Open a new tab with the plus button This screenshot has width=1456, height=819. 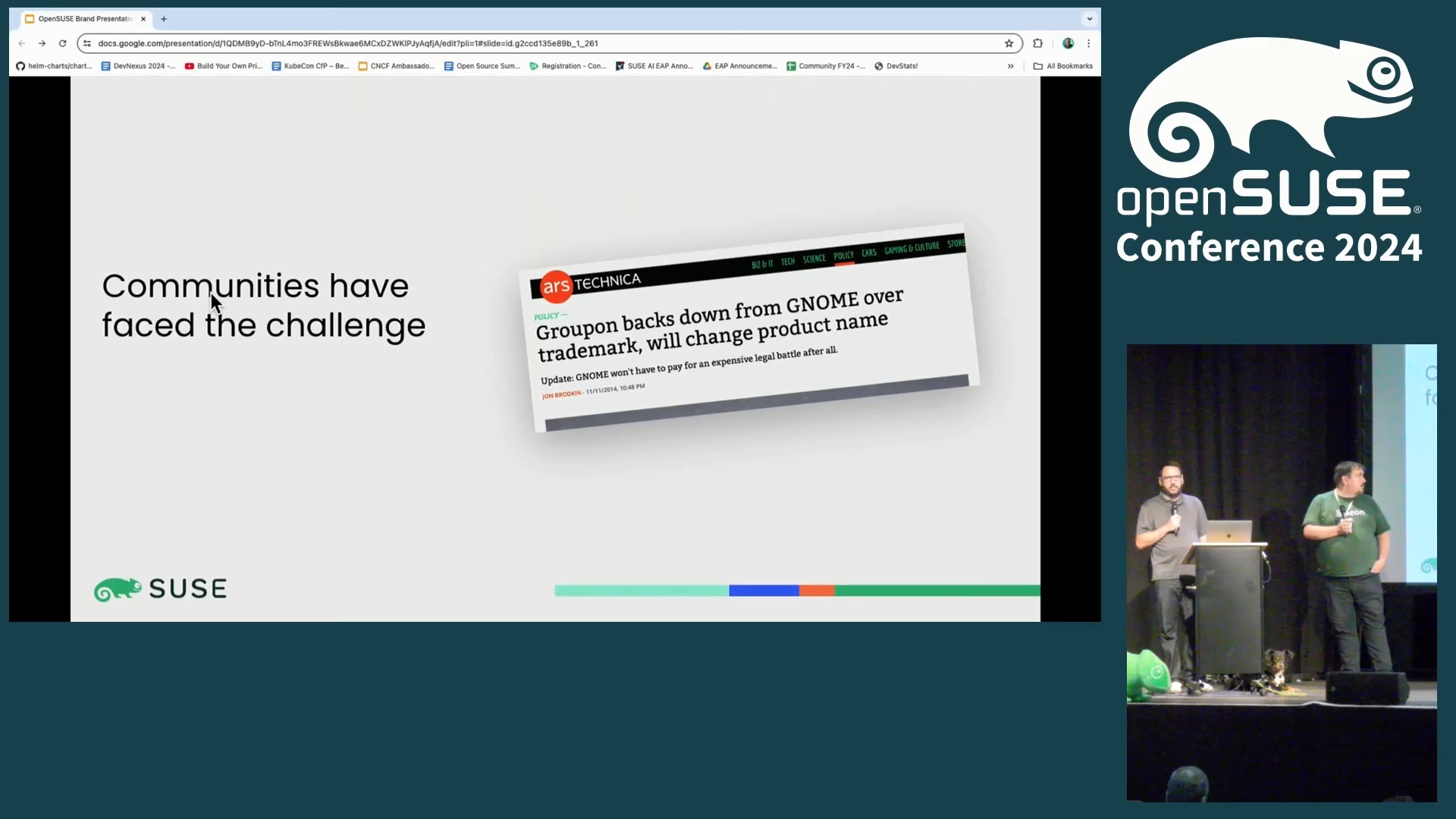click(x=164, y=19)
